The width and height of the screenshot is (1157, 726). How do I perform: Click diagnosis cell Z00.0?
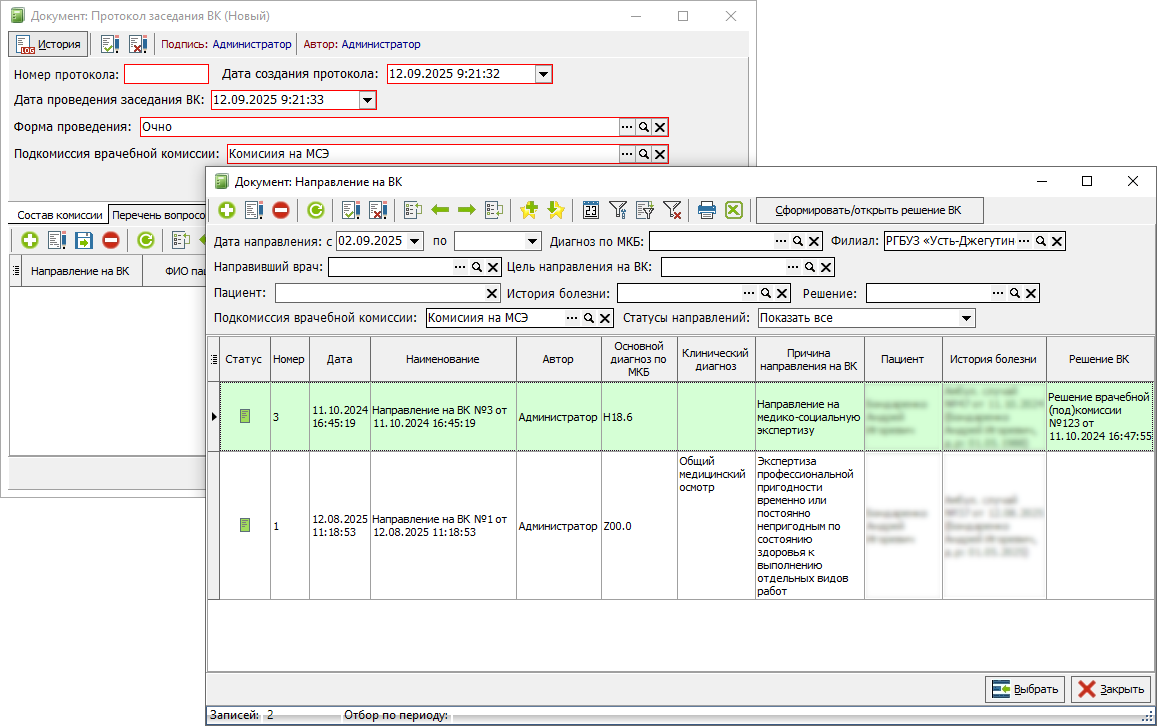[x=639, y=526]
